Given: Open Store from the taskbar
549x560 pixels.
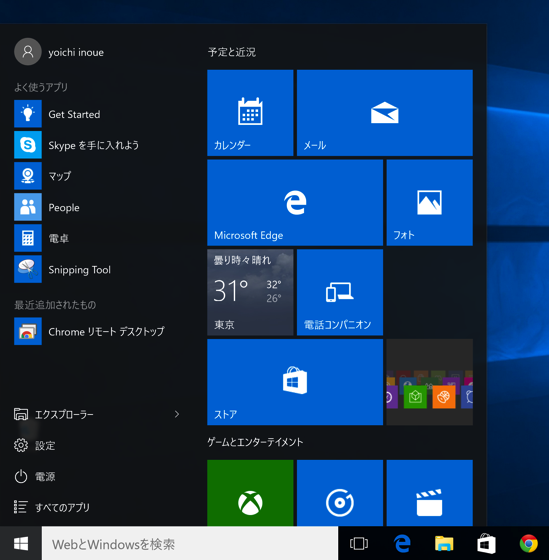Looking at the screenshot, I should pyautogui.click(x=486, y=544).
